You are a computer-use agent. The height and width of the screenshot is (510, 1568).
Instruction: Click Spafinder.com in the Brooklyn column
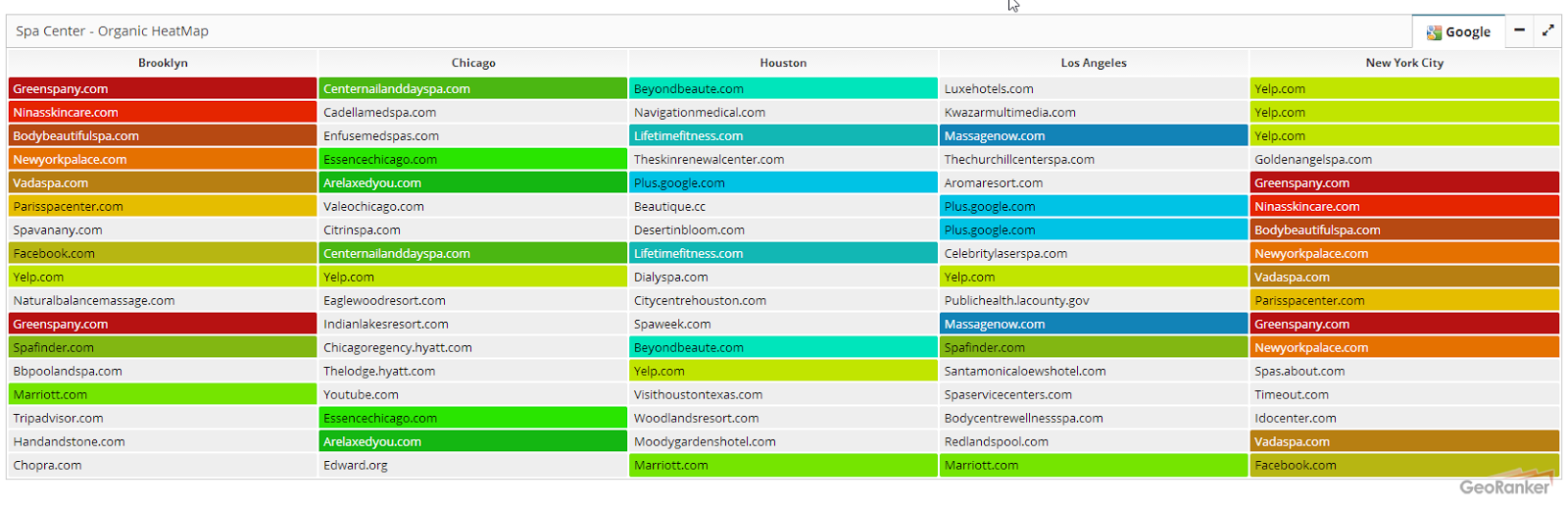pyautogui.click(x=163, y=347)
